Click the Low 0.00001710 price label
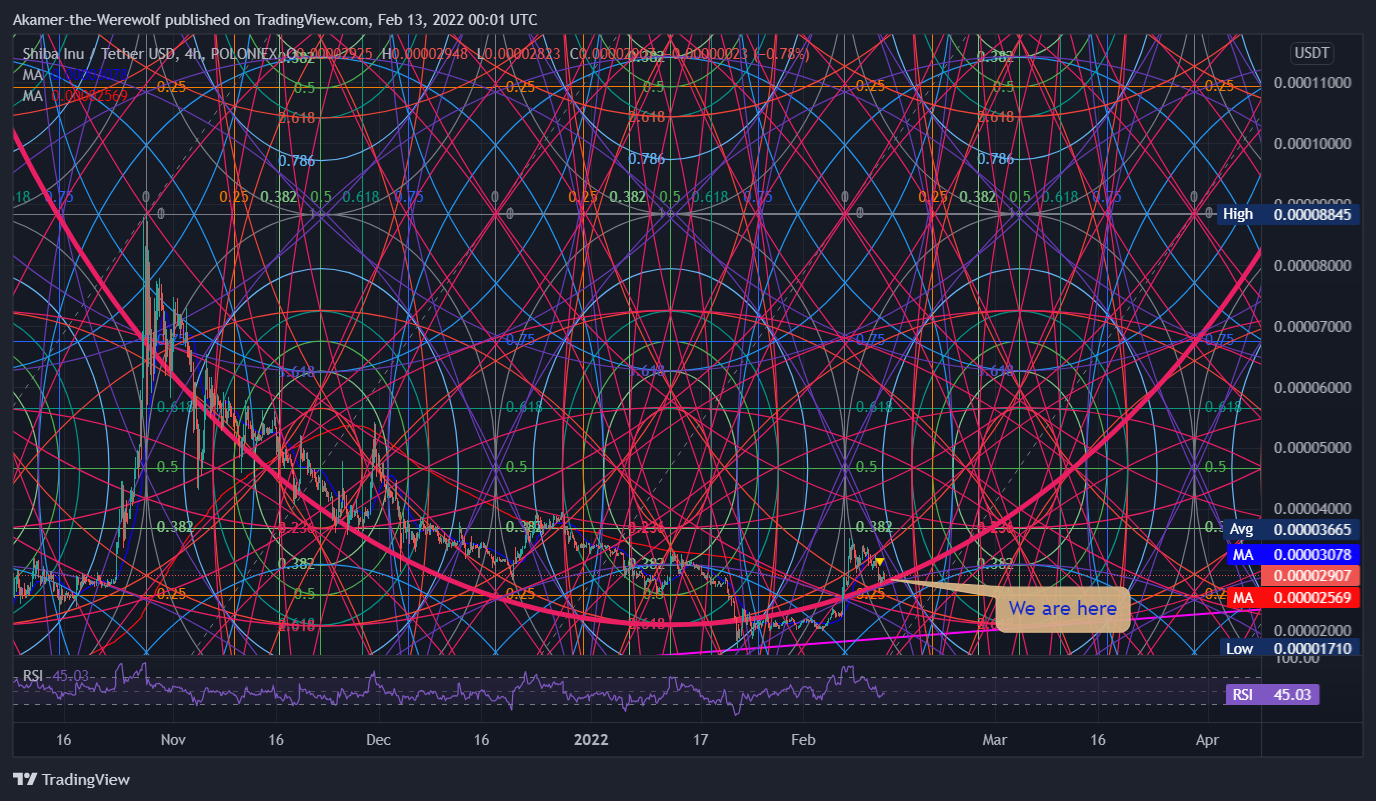Image resolution: width=1376 pixels, height=801 pixels. pyautogui.click(x=1292, y=649)
